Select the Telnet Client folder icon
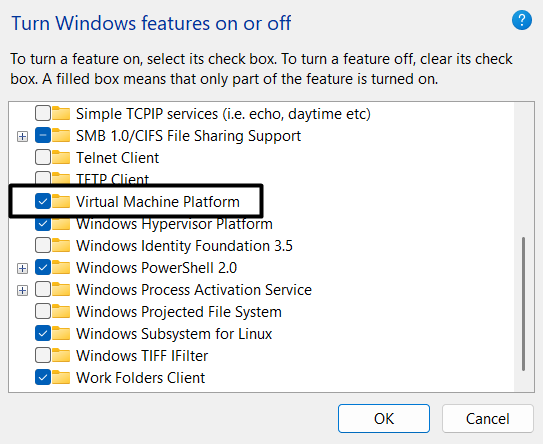This screenshot has height=444, width=543. pyautogui.click(x=61, y=158)
